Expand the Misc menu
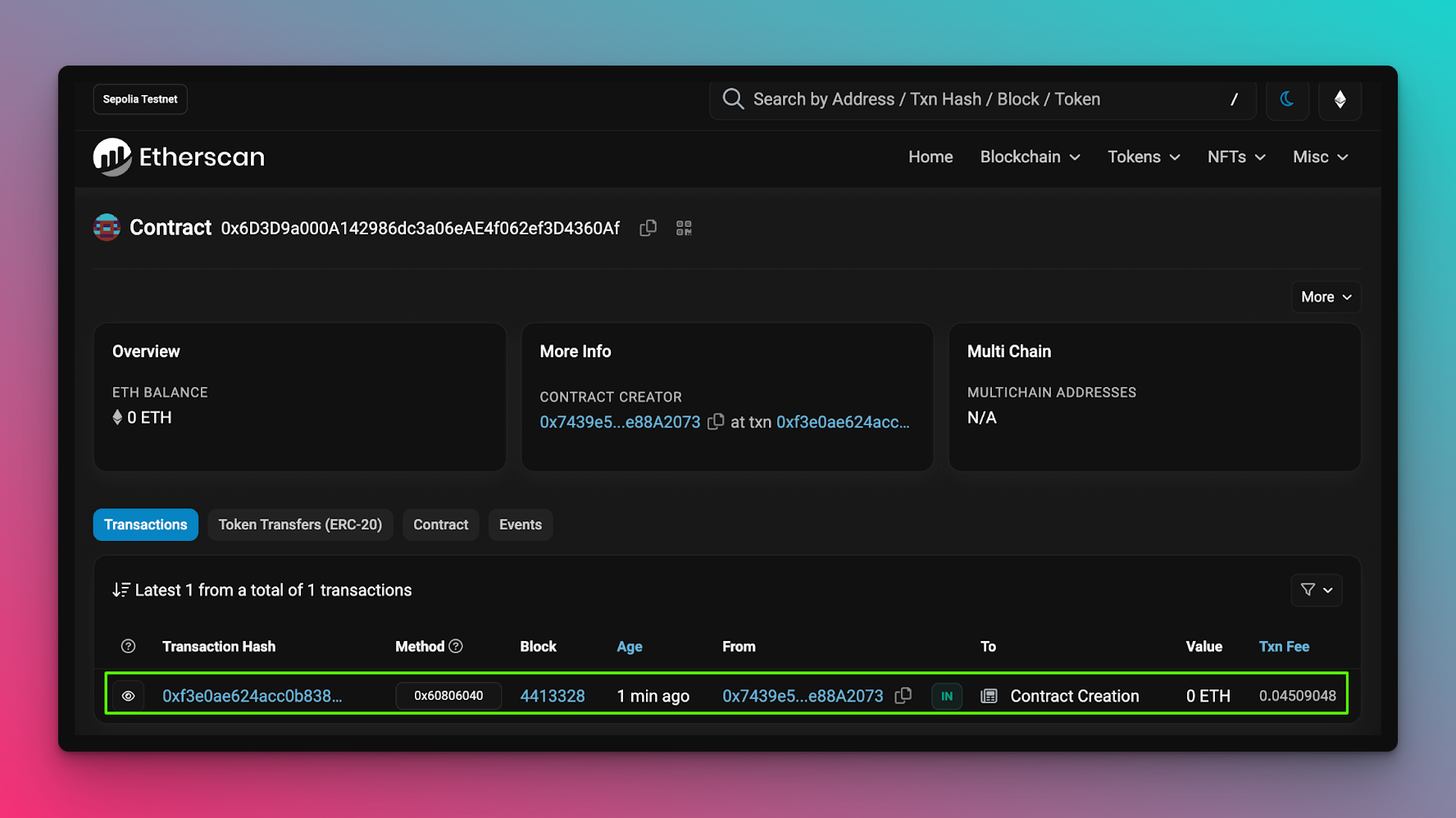 (1320, 157)
